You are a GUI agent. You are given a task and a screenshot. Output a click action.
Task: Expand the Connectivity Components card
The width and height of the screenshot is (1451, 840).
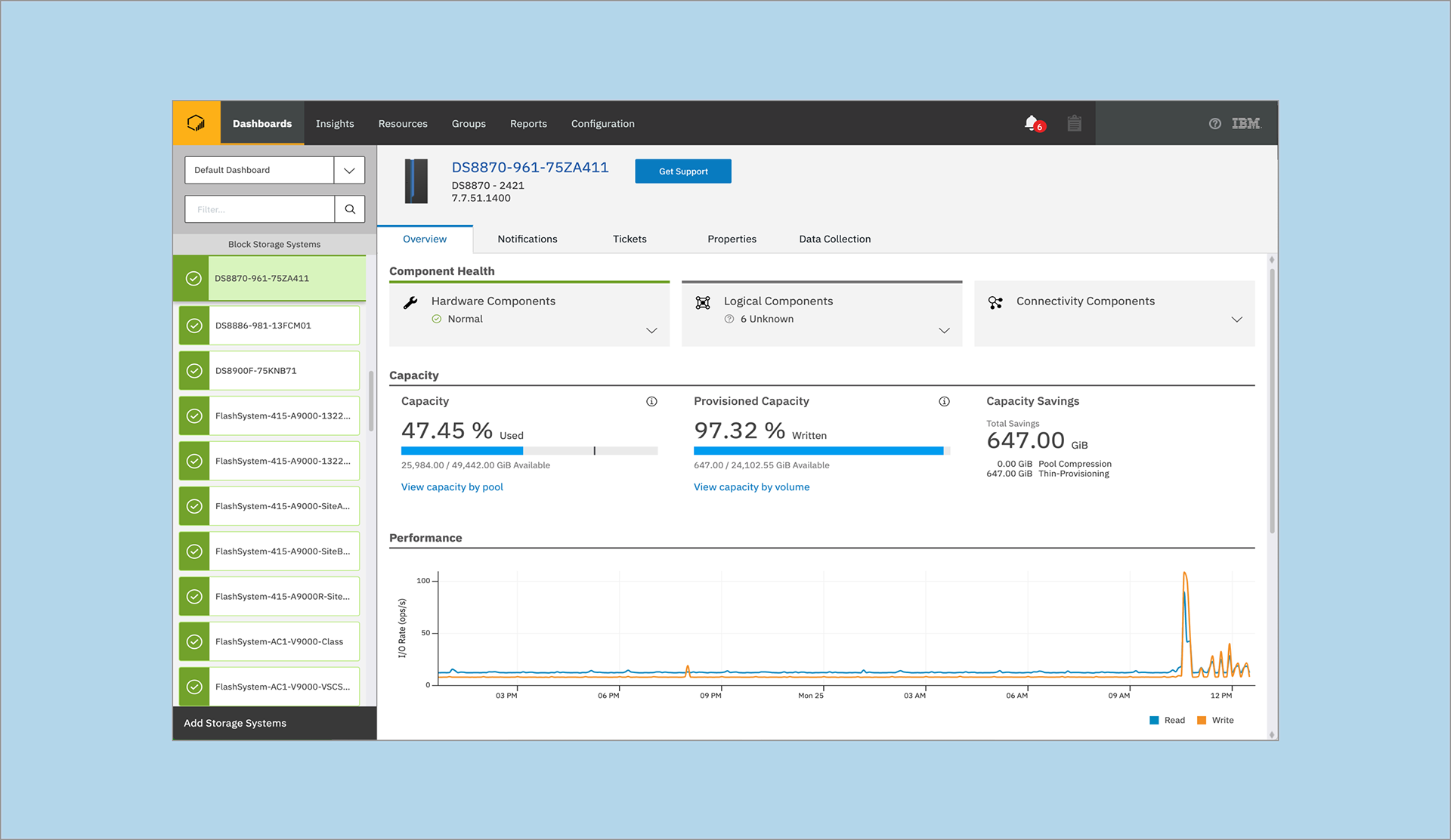[1236, 320]
